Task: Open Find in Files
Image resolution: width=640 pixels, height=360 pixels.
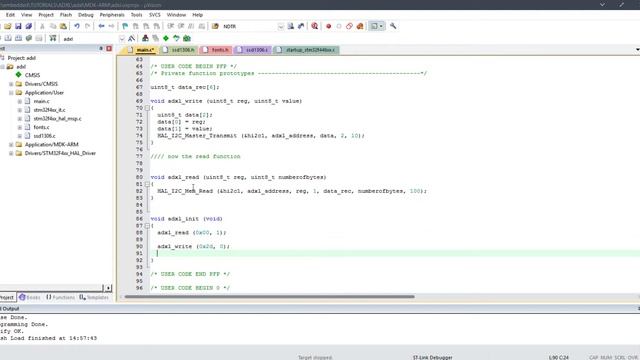Action: point(215,26)
